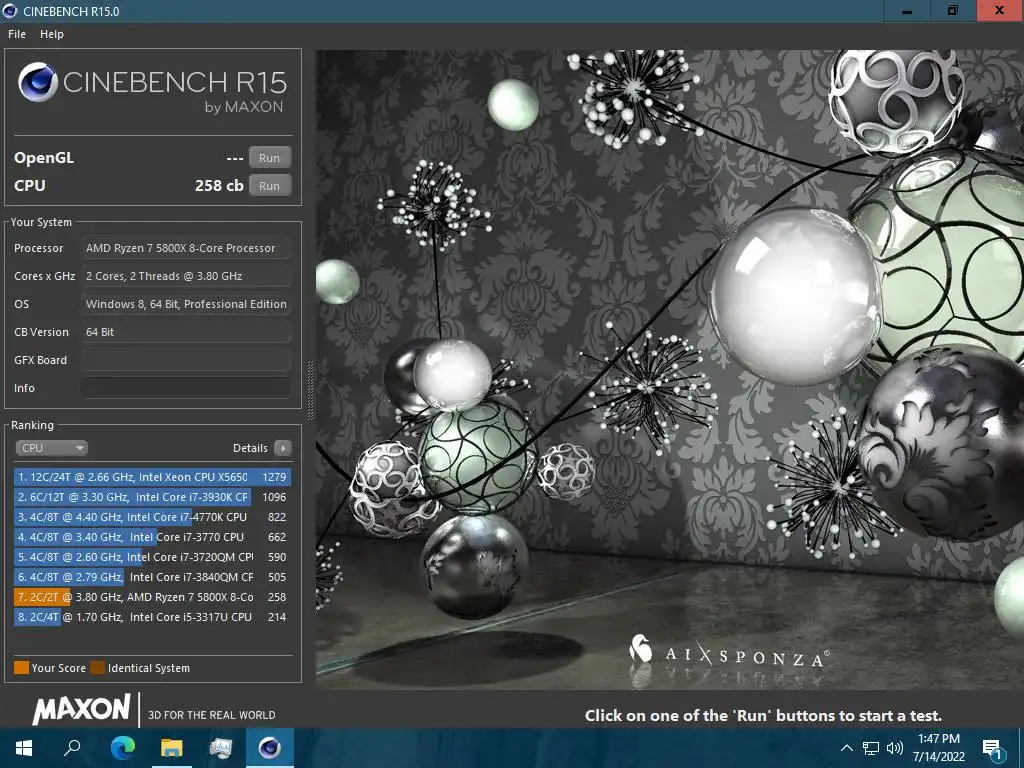Close the Cinebench window
1024x768 pixels.
pos(1000,11)
